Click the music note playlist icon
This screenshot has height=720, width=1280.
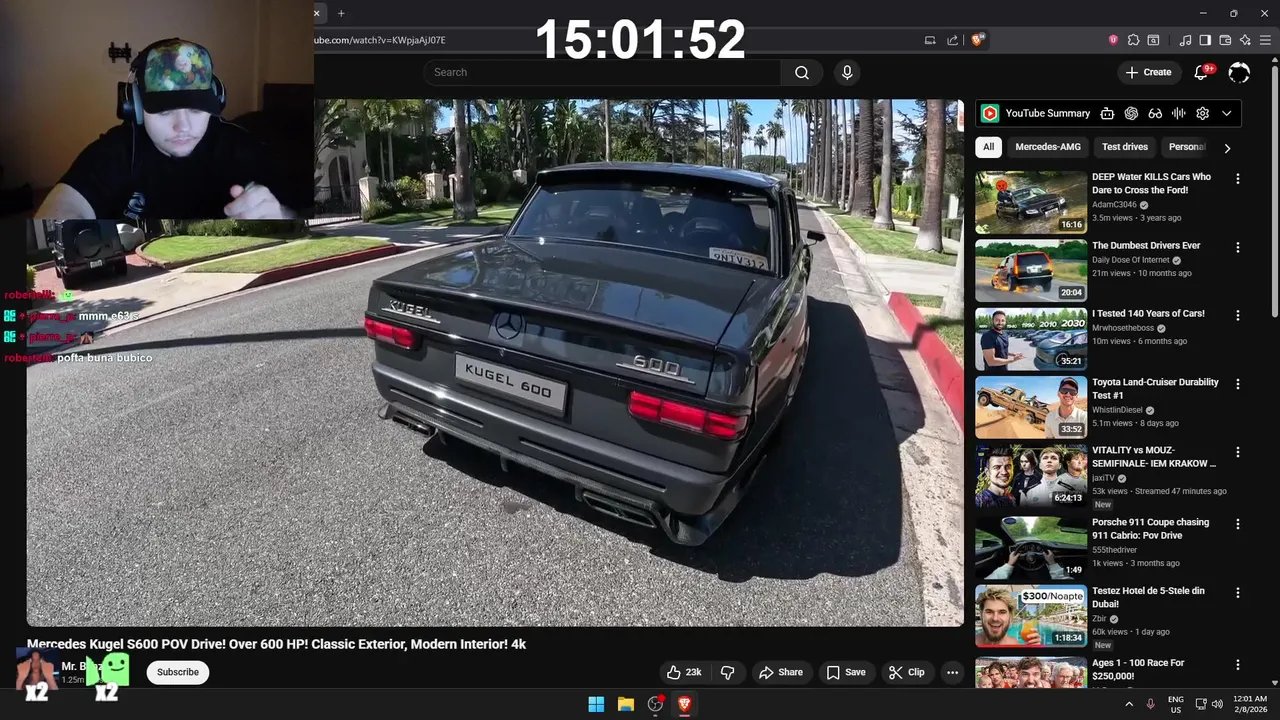[1185, 40]
